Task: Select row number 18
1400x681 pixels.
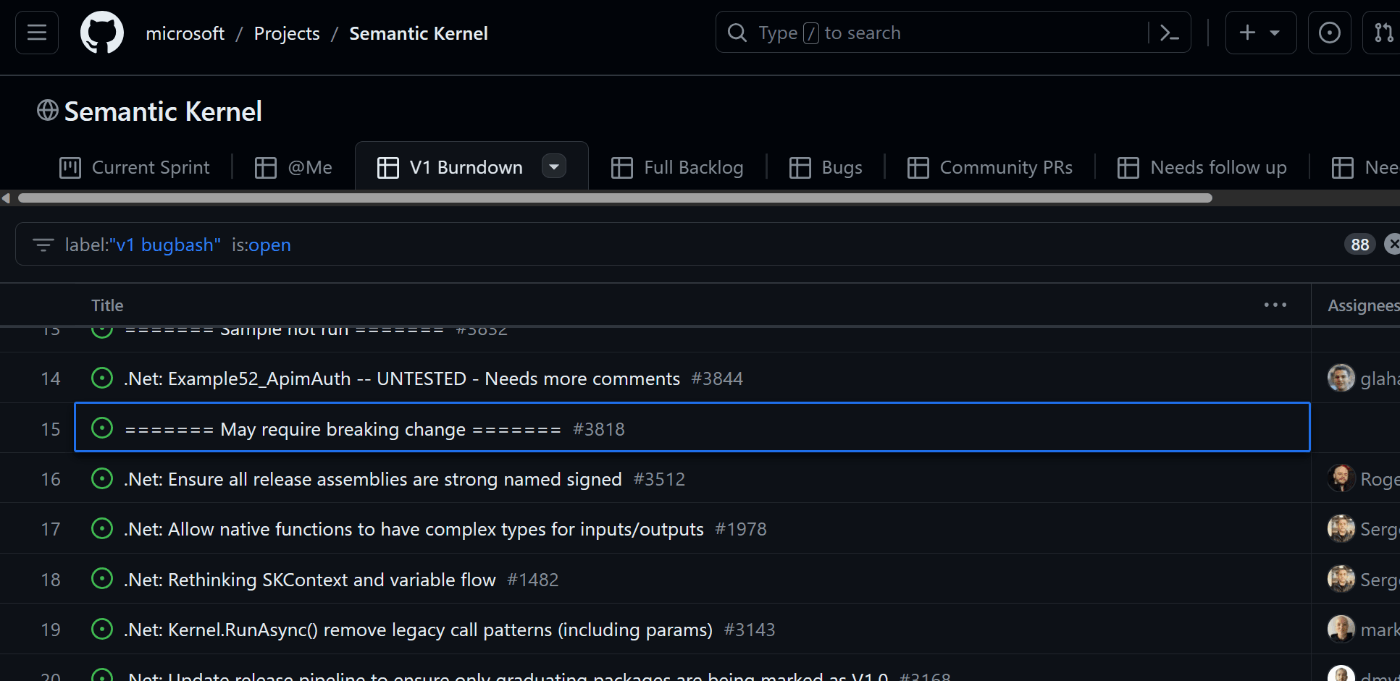Action: [50, 579]
